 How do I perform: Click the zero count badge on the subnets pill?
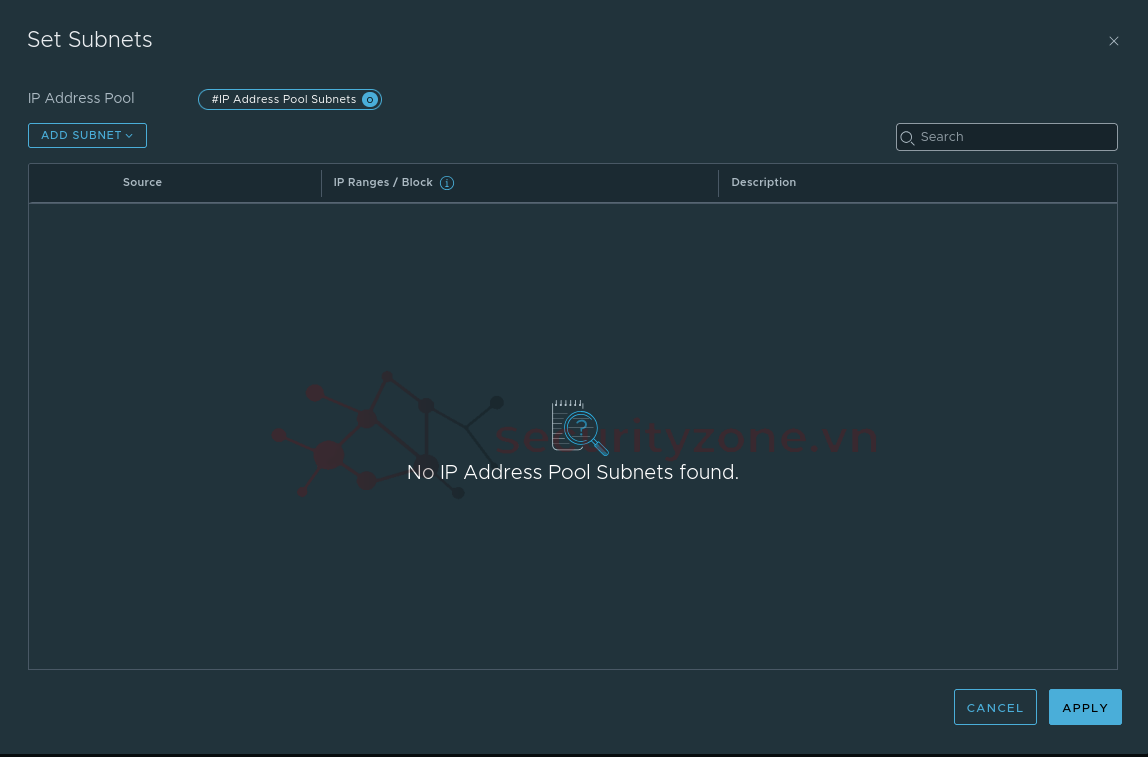tap(370, 100)
